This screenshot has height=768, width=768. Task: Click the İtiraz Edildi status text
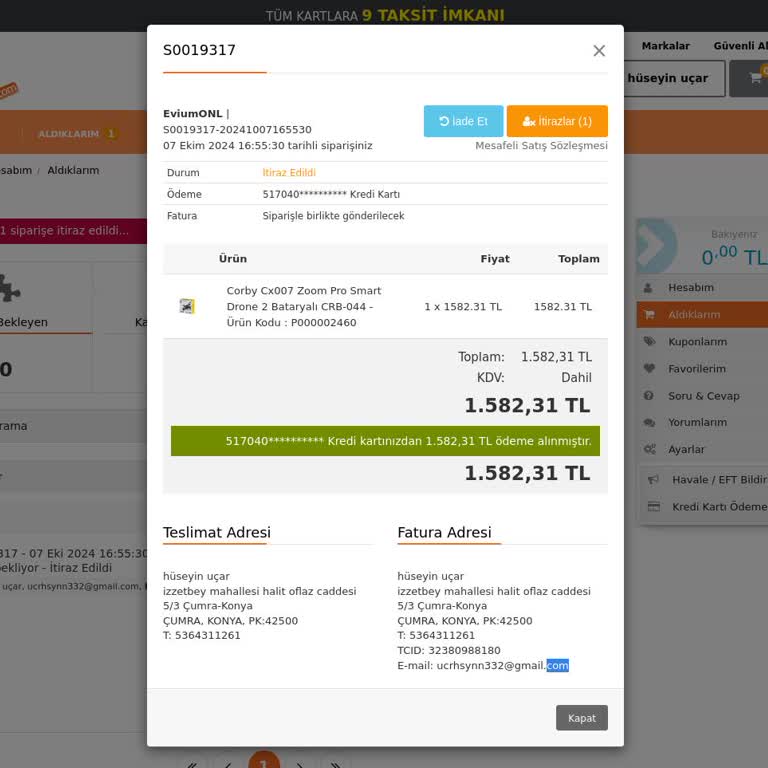tap(289, 172)
